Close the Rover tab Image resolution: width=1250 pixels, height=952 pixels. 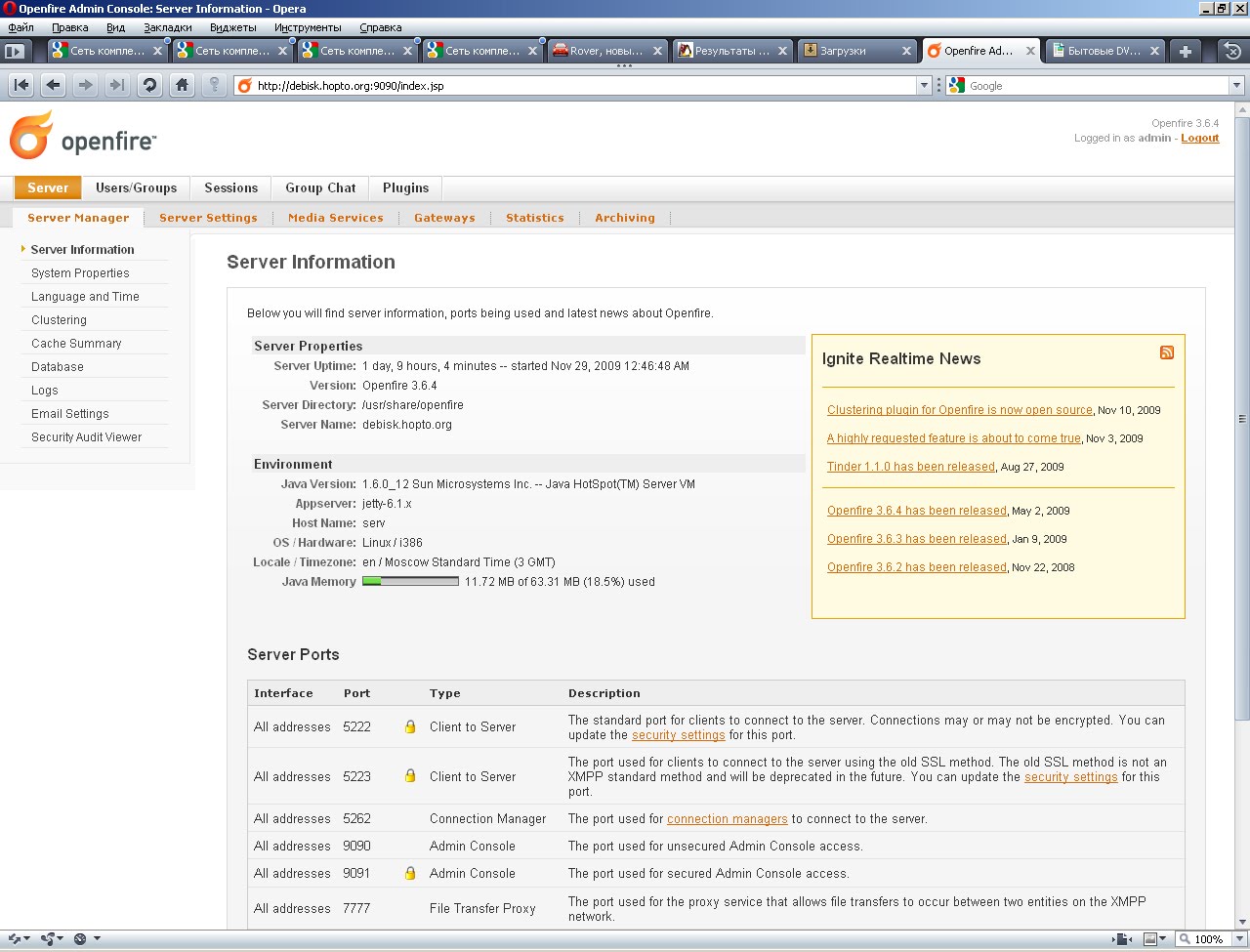tap(657, 51)
